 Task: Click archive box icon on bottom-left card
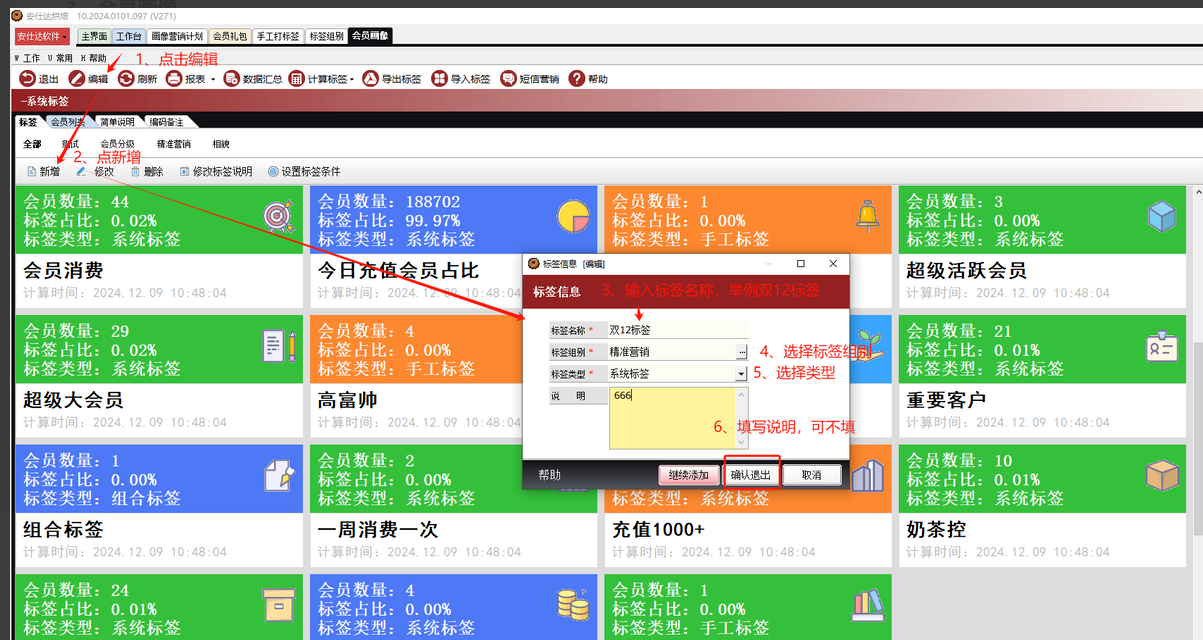pos(279,603)
